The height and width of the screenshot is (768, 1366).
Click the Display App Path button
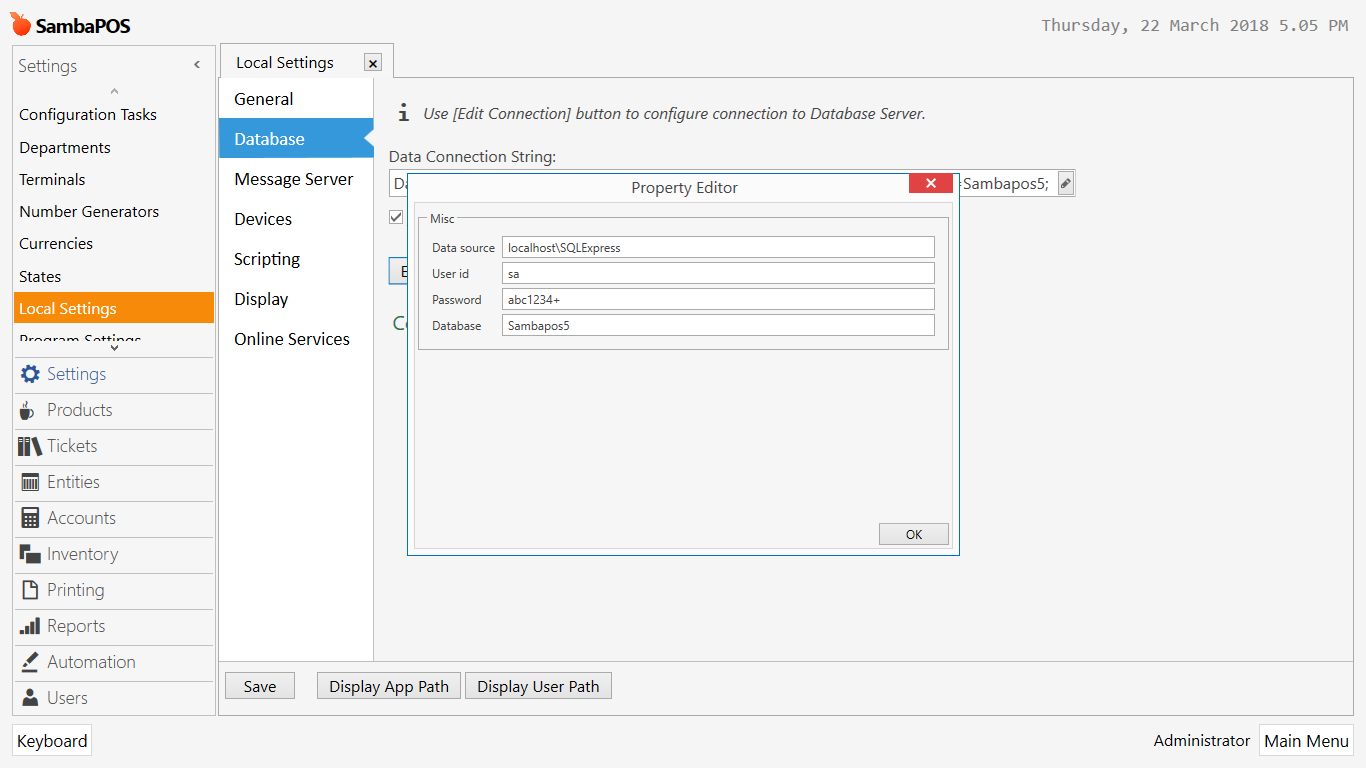[x=389, y=686]
